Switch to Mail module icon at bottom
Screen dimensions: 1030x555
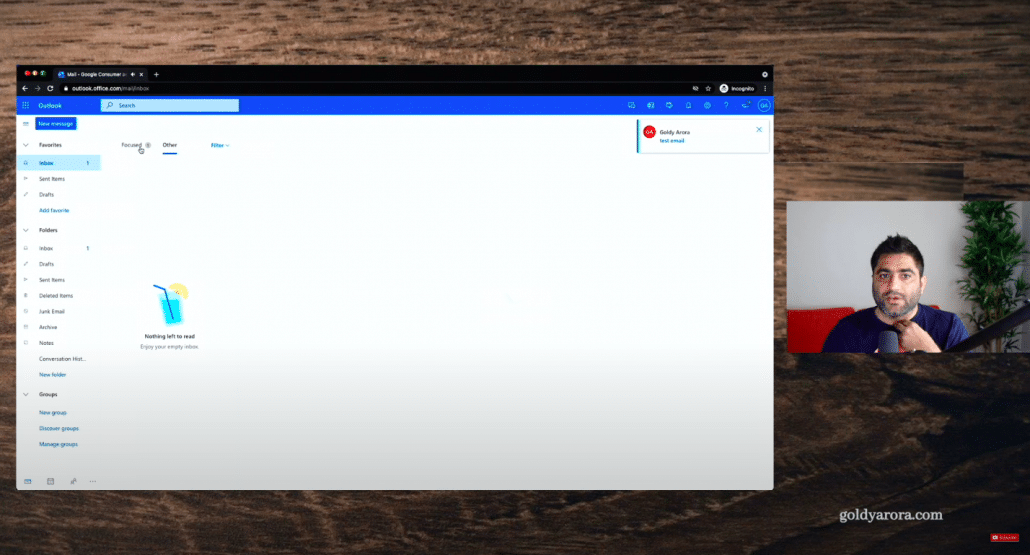28,481
